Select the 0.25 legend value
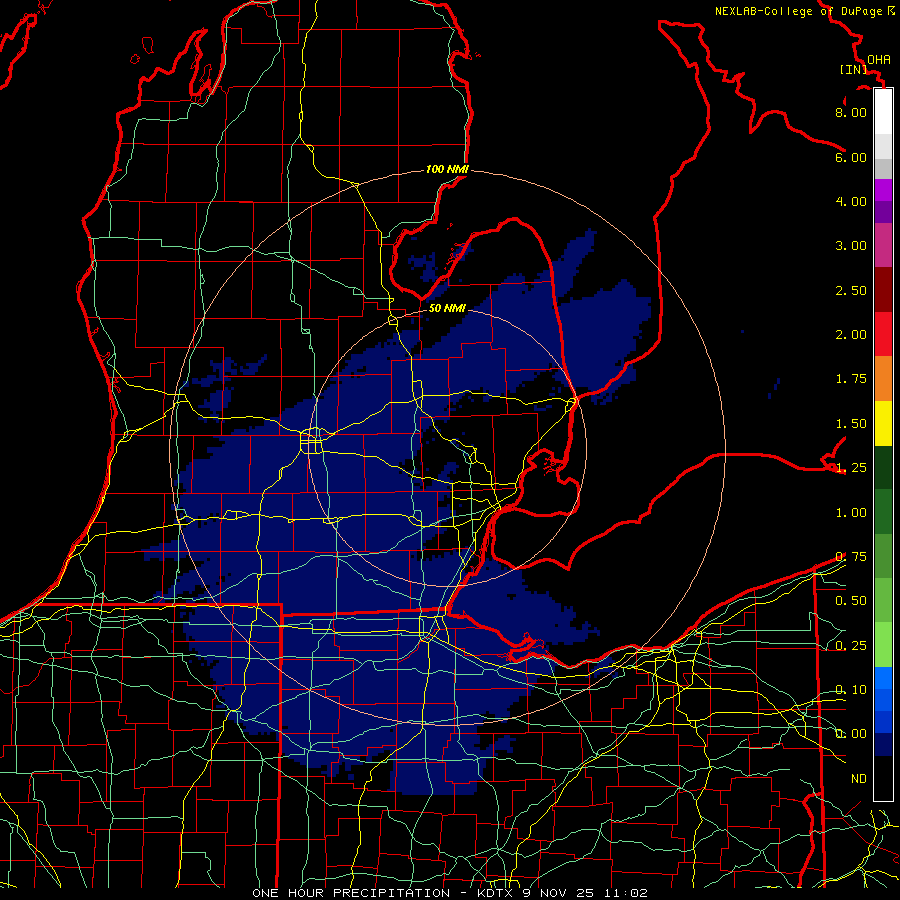Screen dimensions: 900x900 coord(851,646)
